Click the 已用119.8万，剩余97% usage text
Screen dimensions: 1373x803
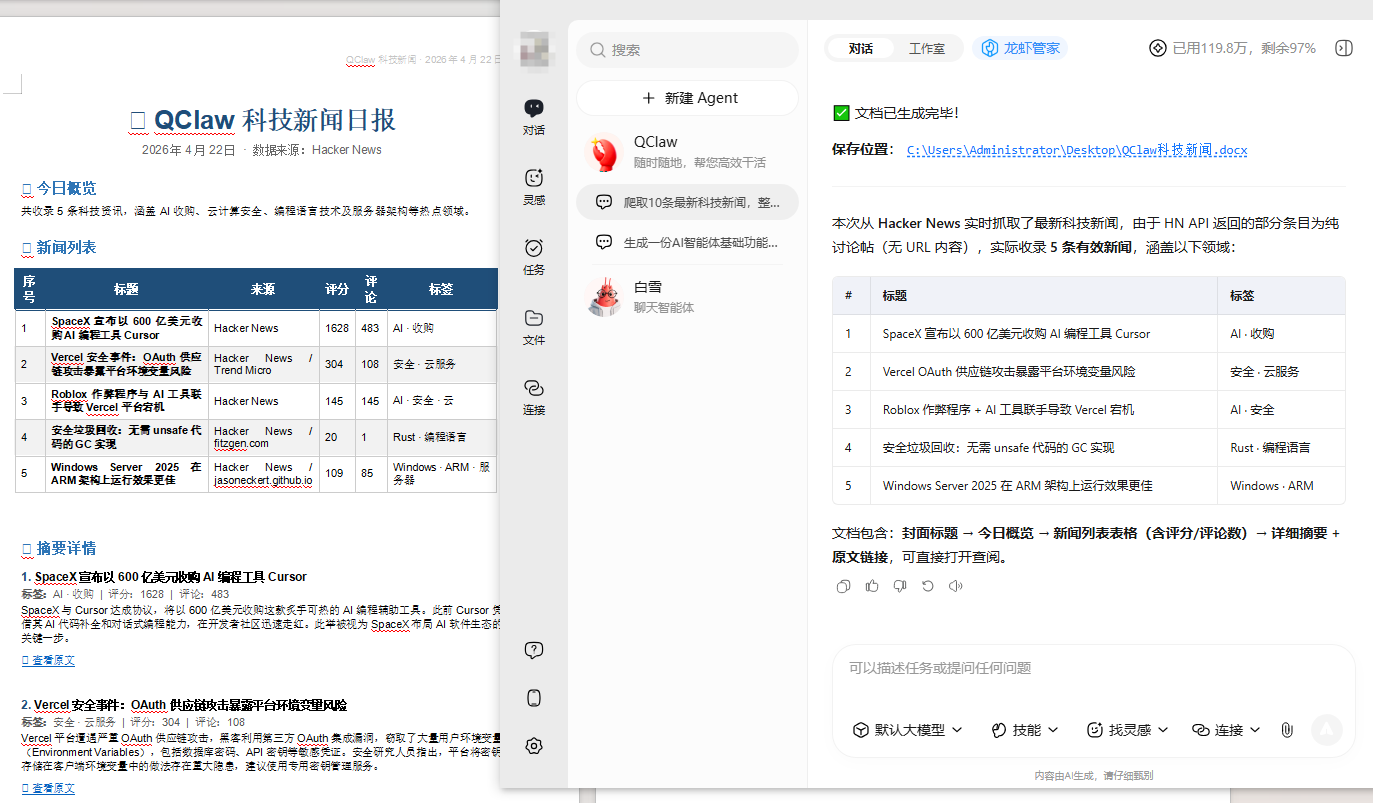[1244, 48]
